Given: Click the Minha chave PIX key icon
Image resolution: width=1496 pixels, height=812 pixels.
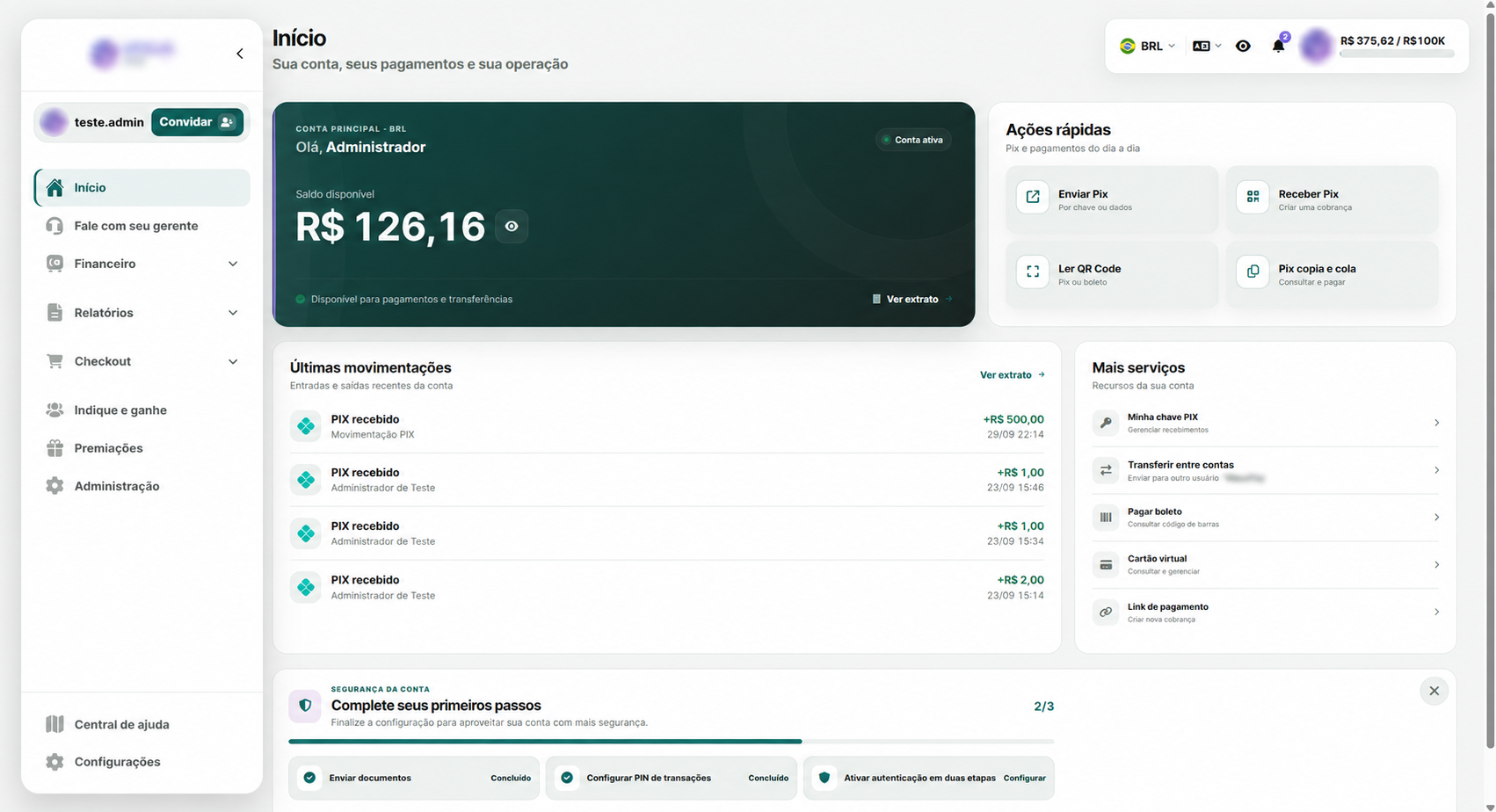Looking at the screenshot, I should (1106, 423).
